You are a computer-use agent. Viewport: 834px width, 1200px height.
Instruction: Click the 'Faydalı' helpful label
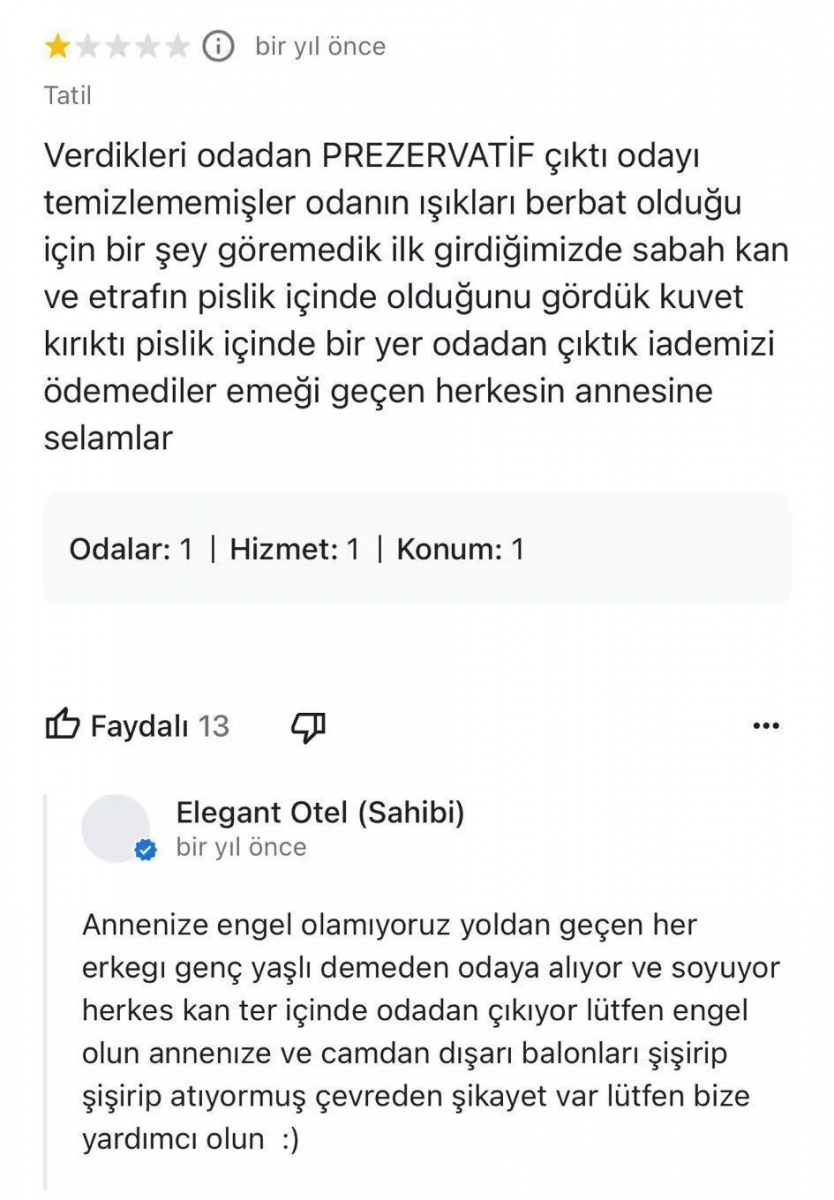coord(140,726)
